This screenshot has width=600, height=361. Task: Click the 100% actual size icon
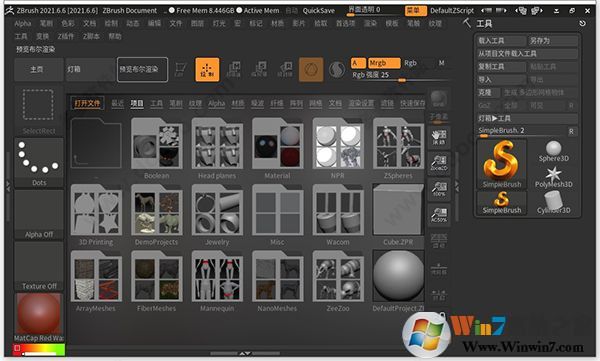tap(439, 189)
